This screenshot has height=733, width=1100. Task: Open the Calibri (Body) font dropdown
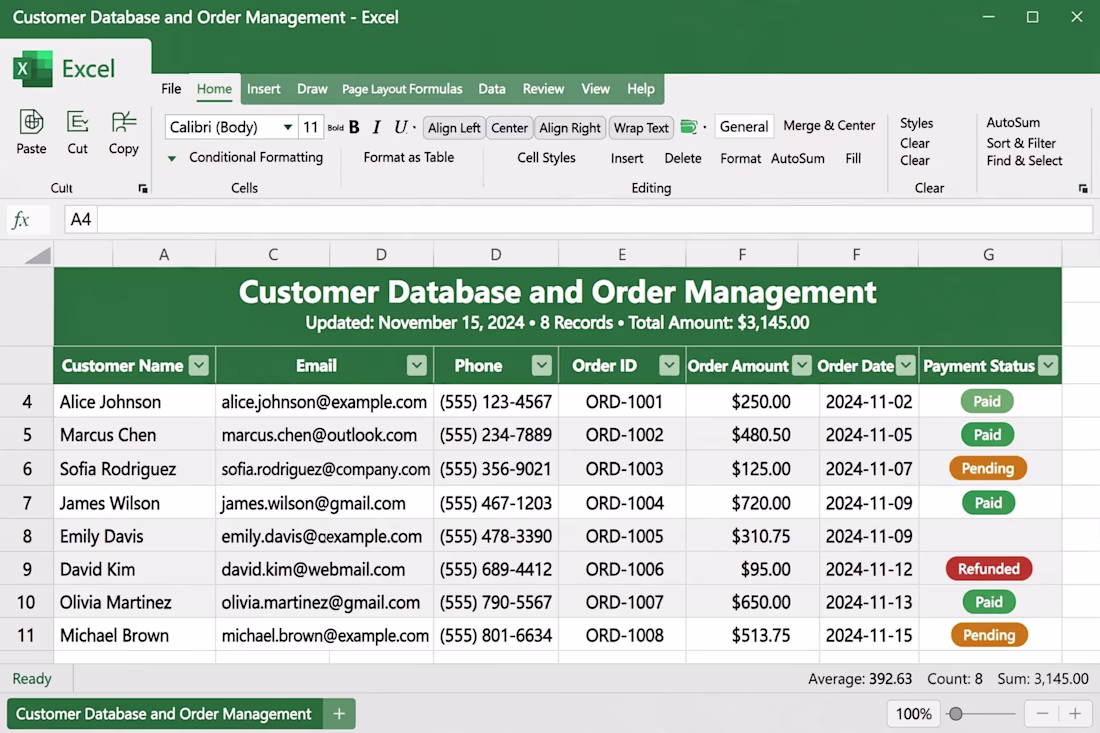coord(288,127)
